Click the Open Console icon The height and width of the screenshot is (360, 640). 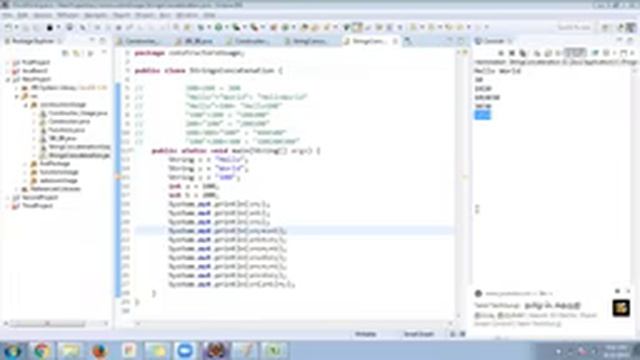[x=623, y=53]
